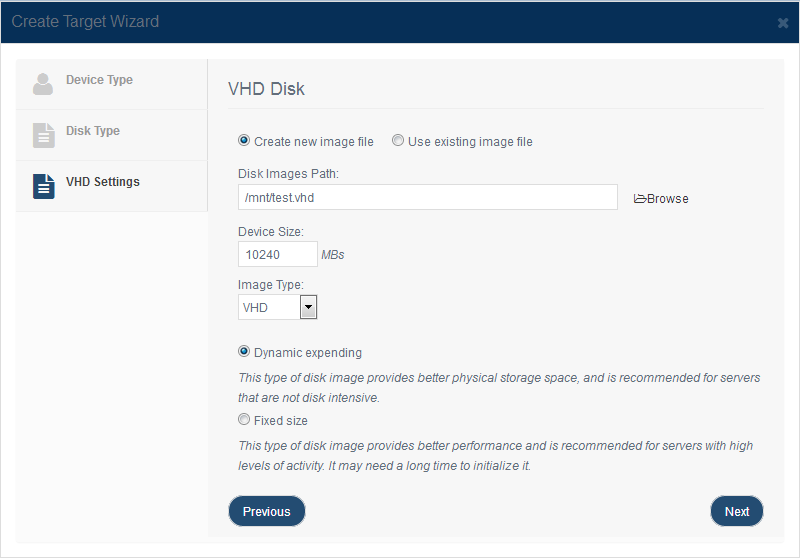
Task: Close the Create Target Wizard dialog
Action: pyautogui.click(x=783, y=23)
